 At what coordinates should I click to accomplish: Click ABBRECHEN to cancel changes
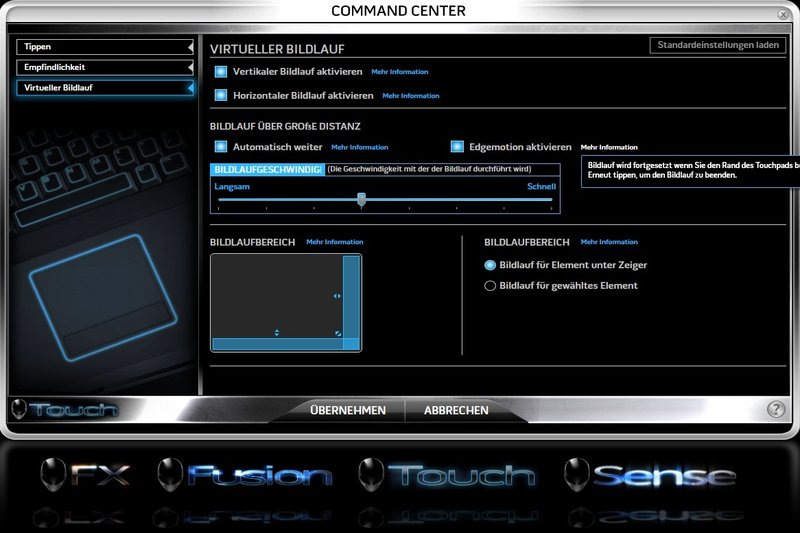pyautogui.click(x=456, y=410)
